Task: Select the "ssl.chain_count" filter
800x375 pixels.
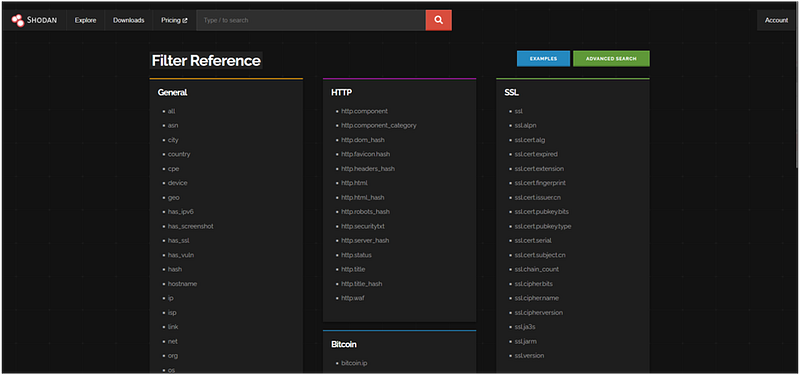Action: click(x=537, y=269)
